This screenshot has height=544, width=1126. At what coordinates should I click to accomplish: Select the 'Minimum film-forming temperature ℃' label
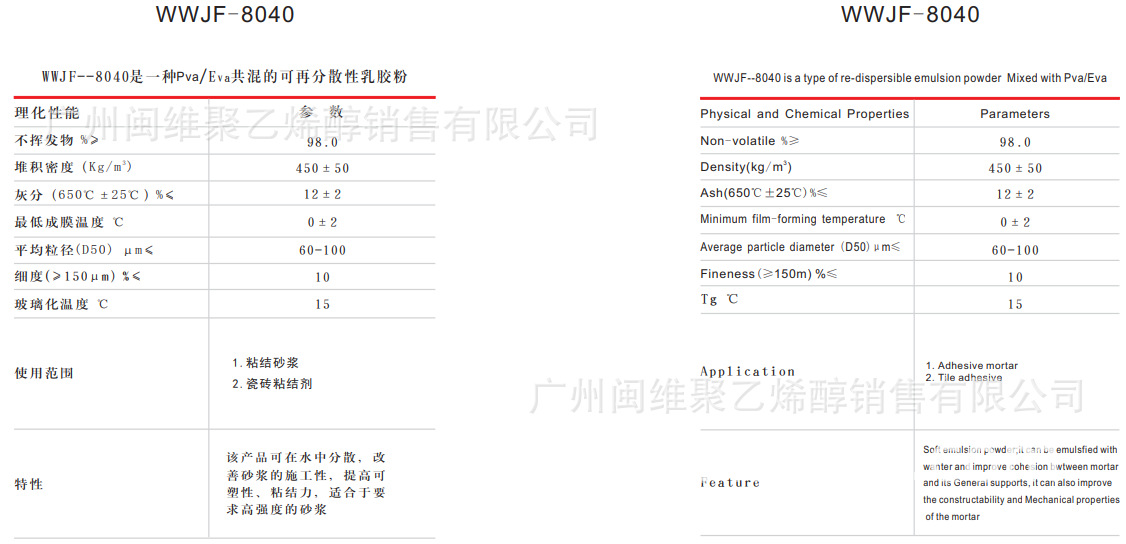(x=804, y=220)
